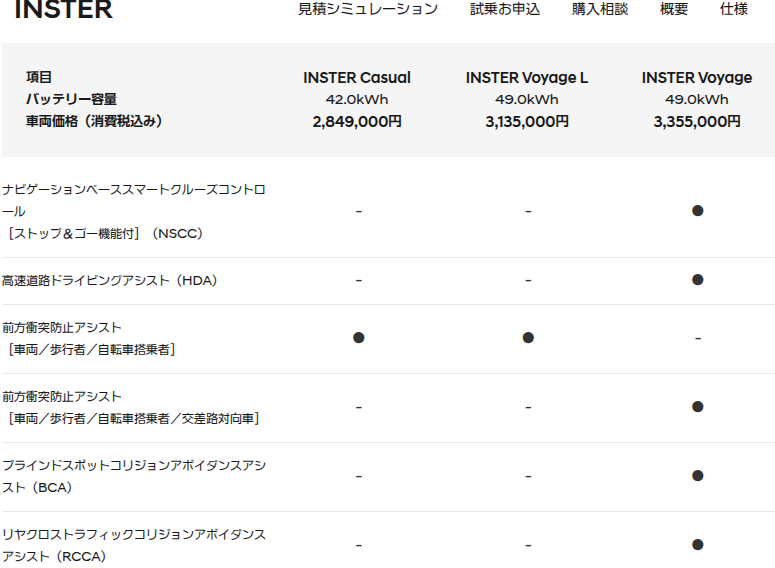Switch to the 仕様 tab
This screenshot has width=775, height=568.
point(733,9)
